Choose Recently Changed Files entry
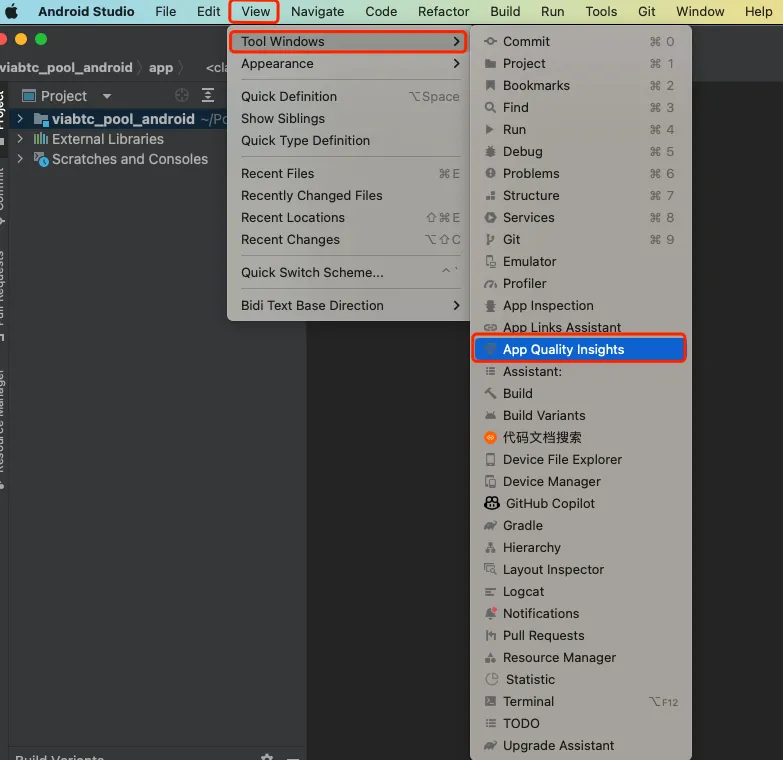Image resolution: width=783 pixels, height=760 pixels. tap(350, 195)
